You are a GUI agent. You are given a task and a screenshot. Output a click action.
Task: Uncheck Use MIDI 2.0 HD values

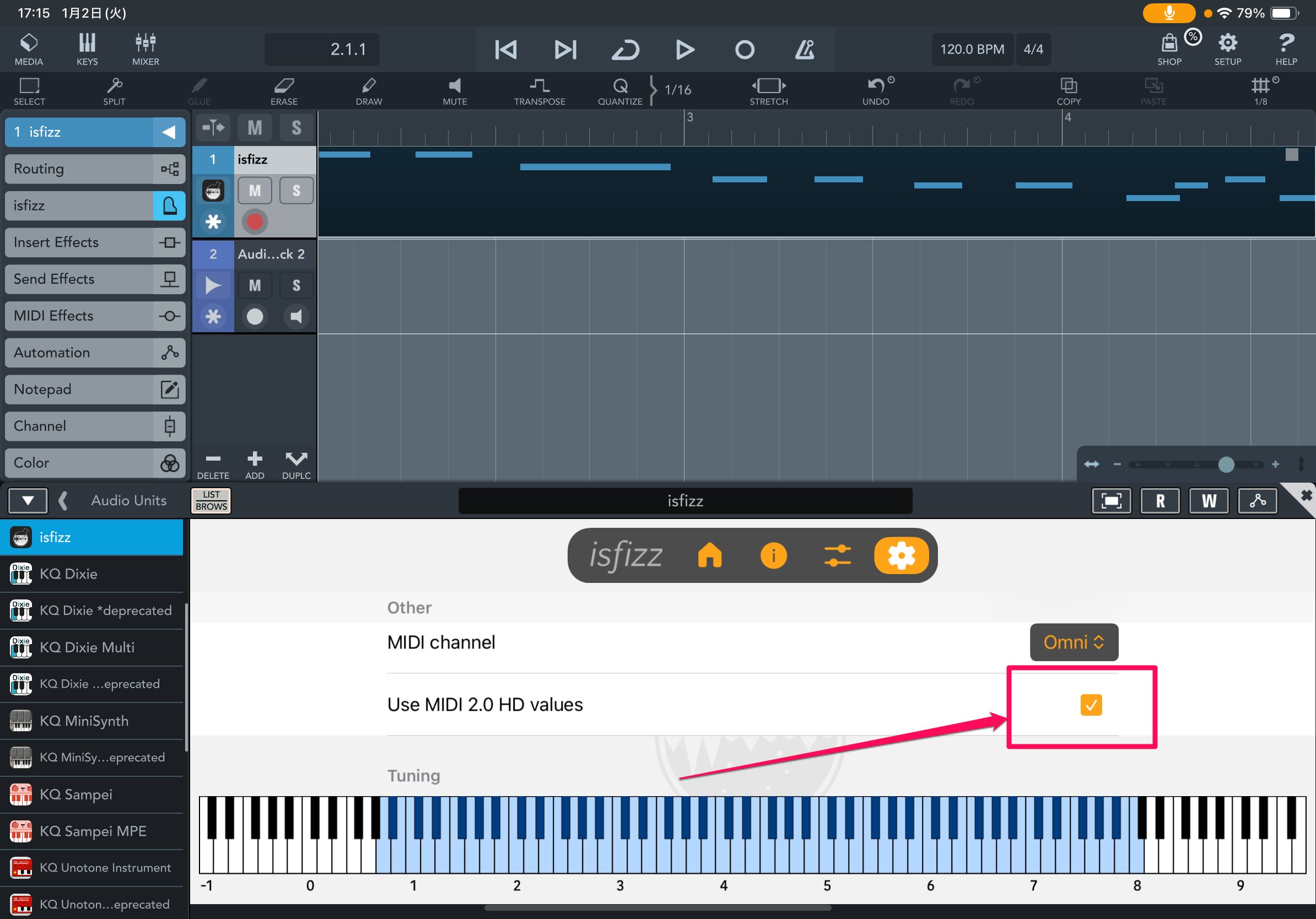[1091, 705]
